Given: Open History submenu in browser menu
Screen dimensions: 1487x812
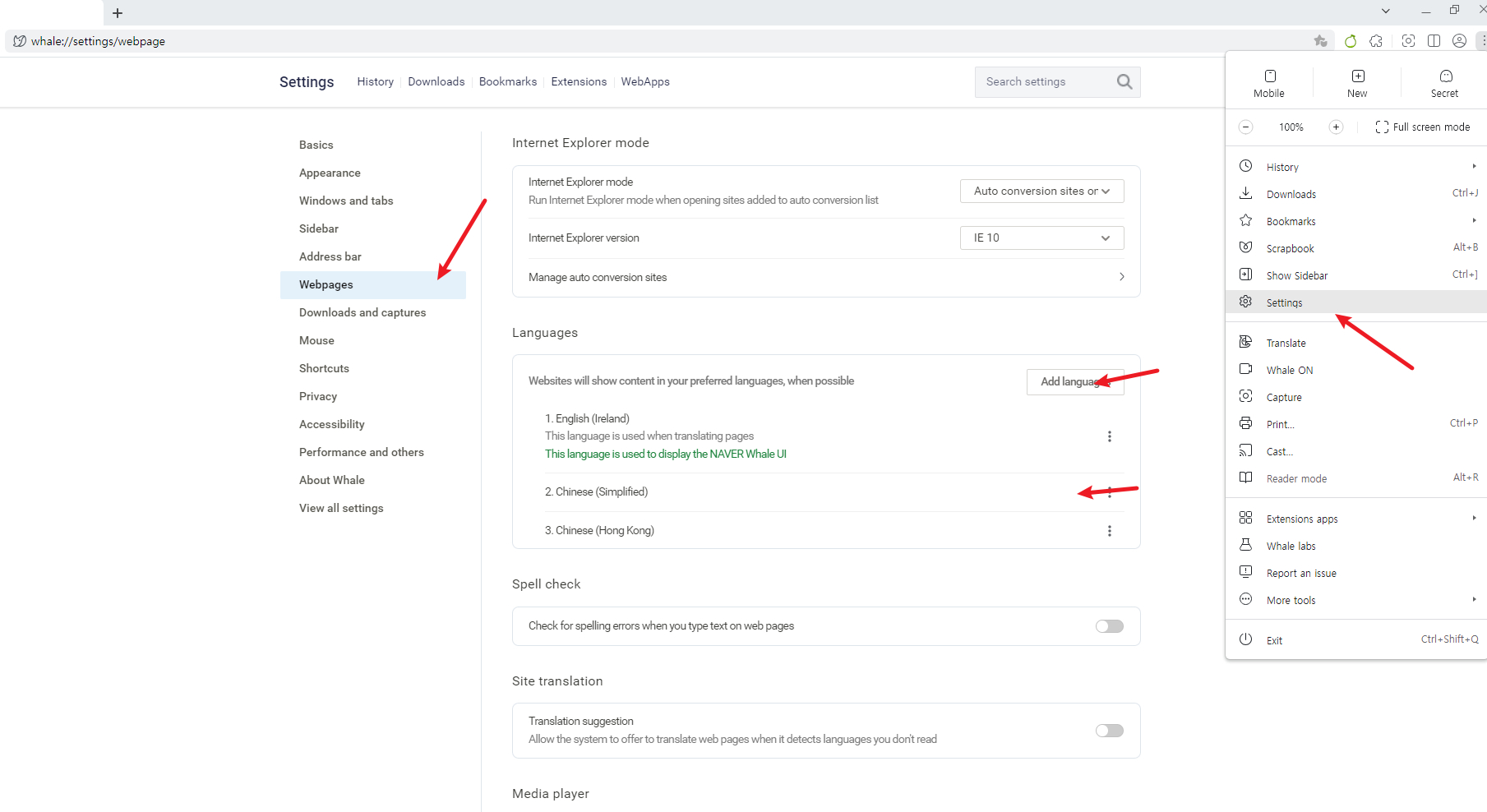Looking at the screenshot, I should coord(1356,167).
